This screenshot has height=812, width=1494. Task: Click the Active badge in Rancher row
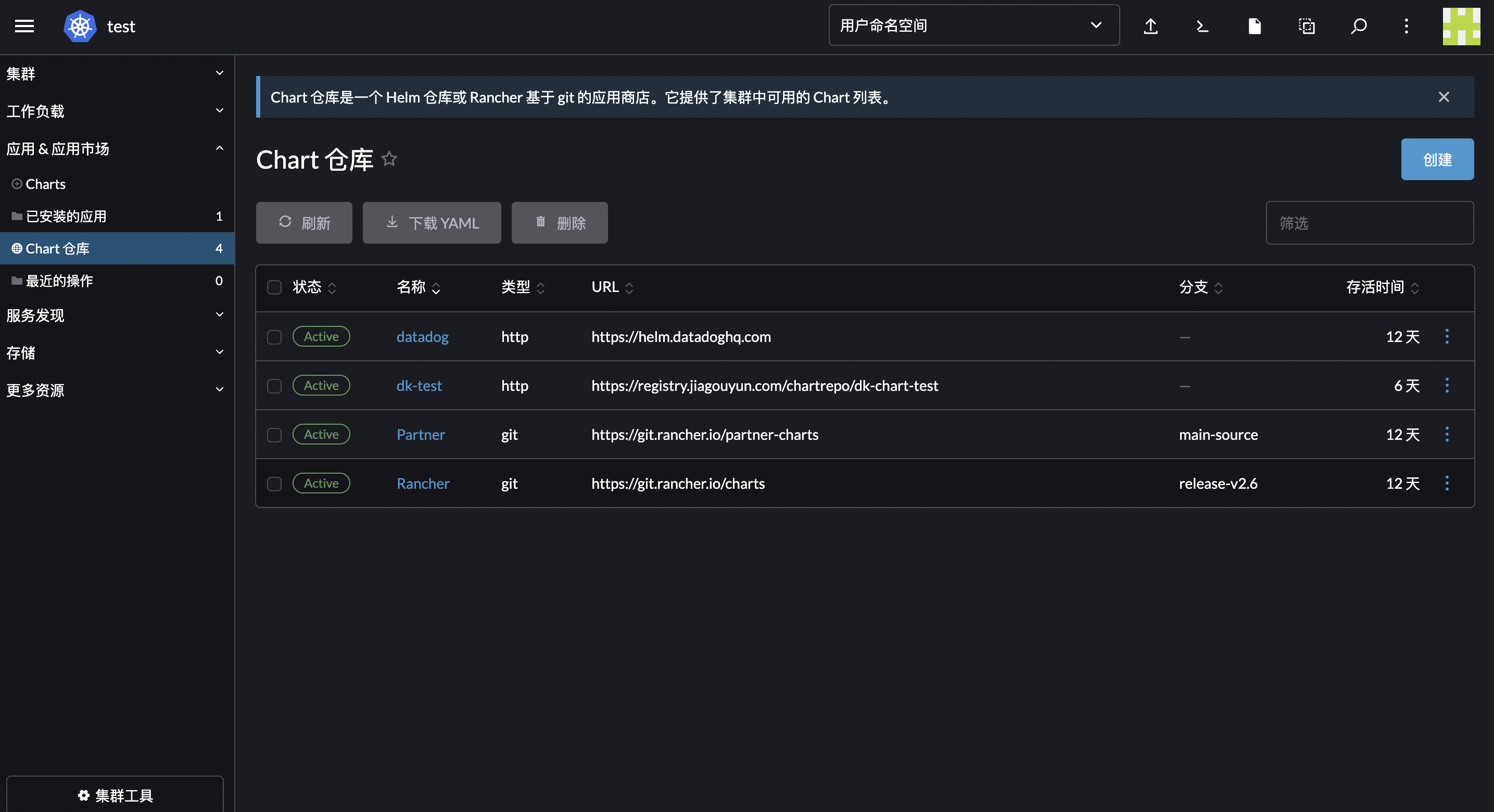pyautogui.click(x=321, y=483)
